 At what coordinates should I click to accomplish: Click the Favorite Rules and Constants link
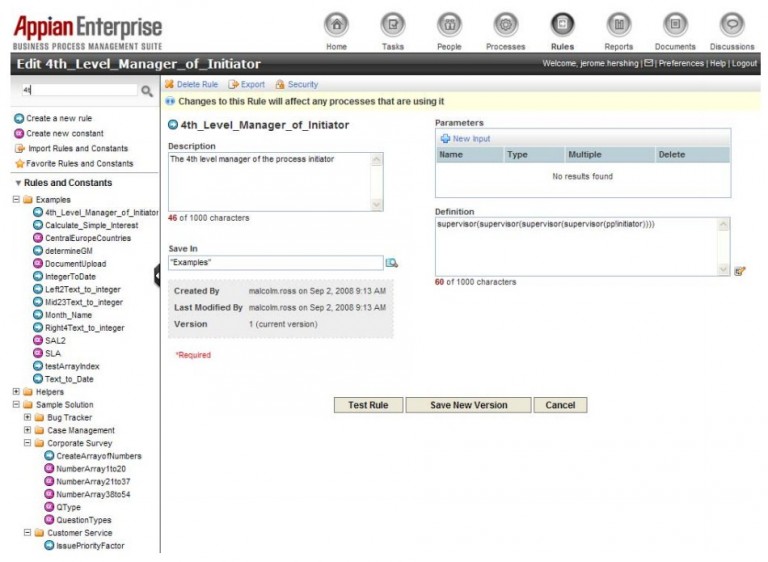[x=79, y=164]
